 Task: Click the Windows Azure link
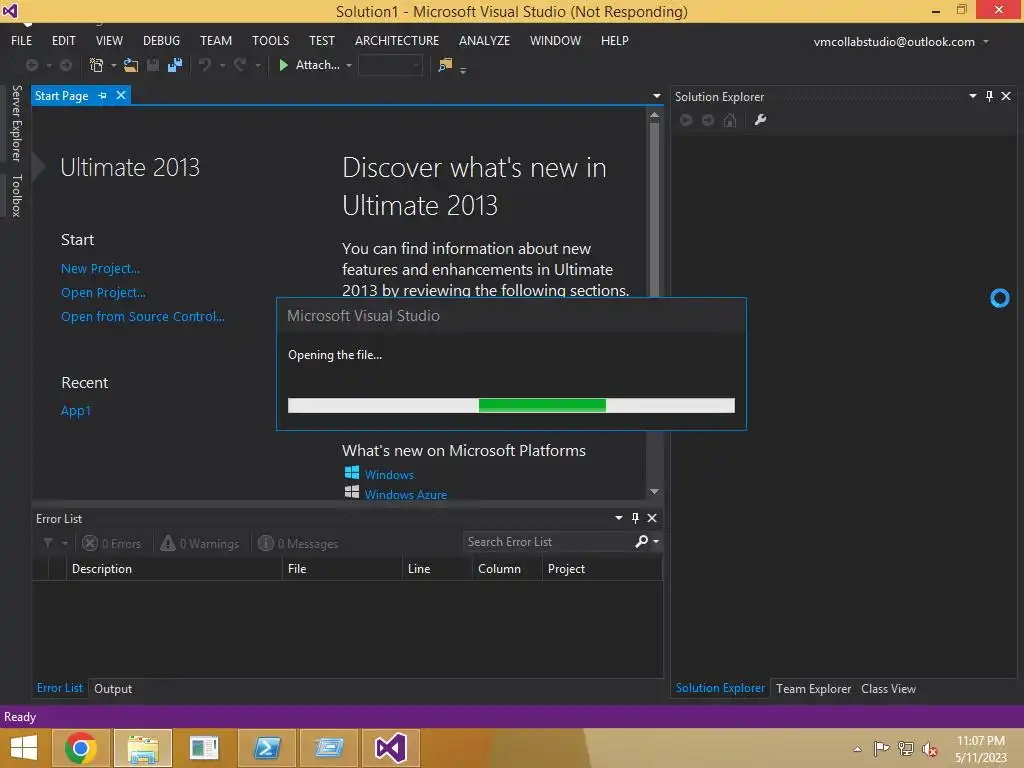(406, 494)
